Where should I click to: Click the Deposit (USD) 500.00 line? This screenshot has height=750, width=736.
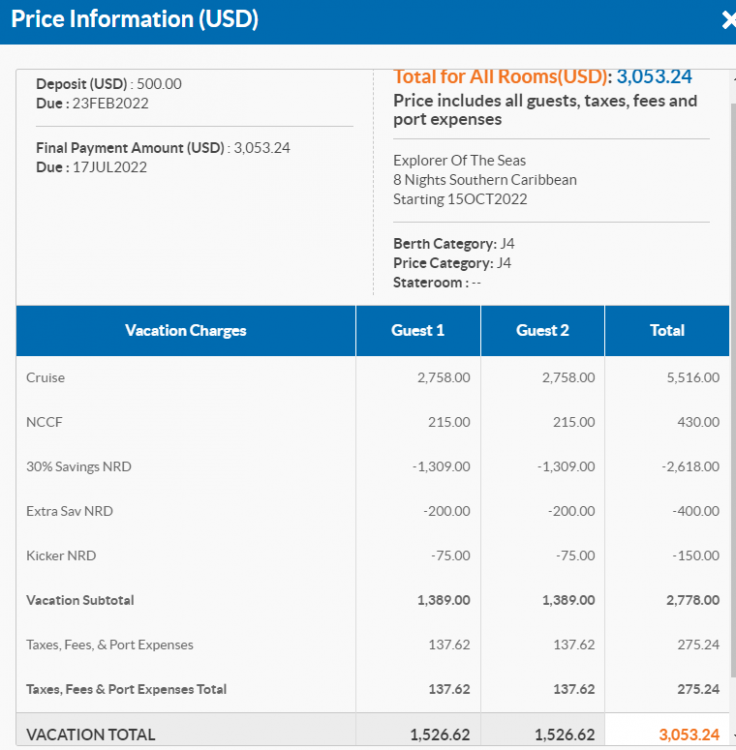[x=108, y=84]
